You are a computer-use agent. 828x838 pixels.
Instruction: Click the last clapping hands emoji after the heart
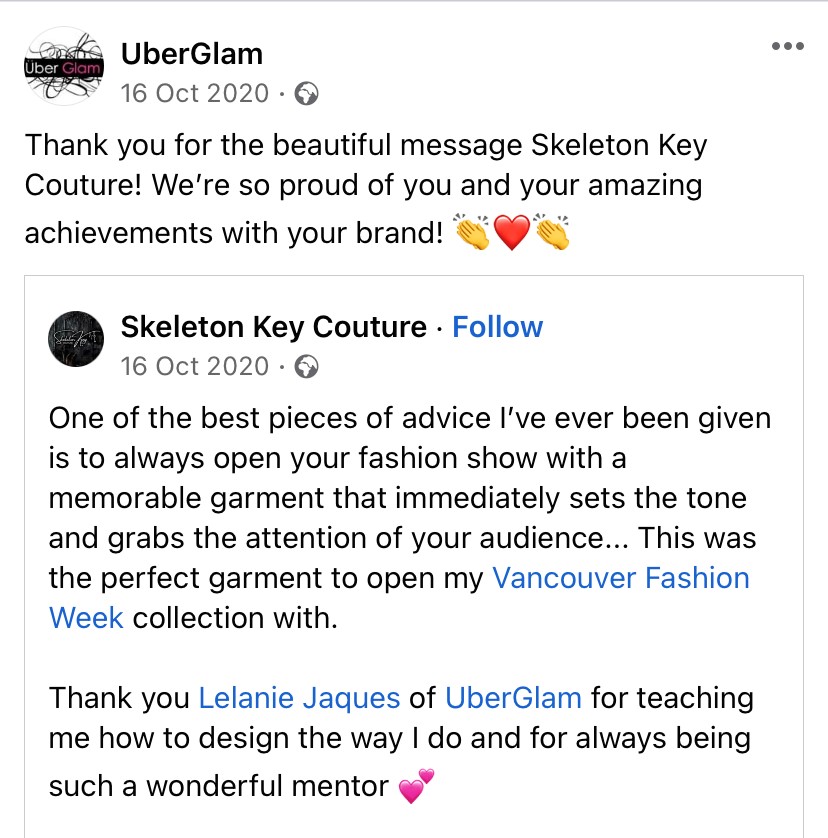(551, 233)
